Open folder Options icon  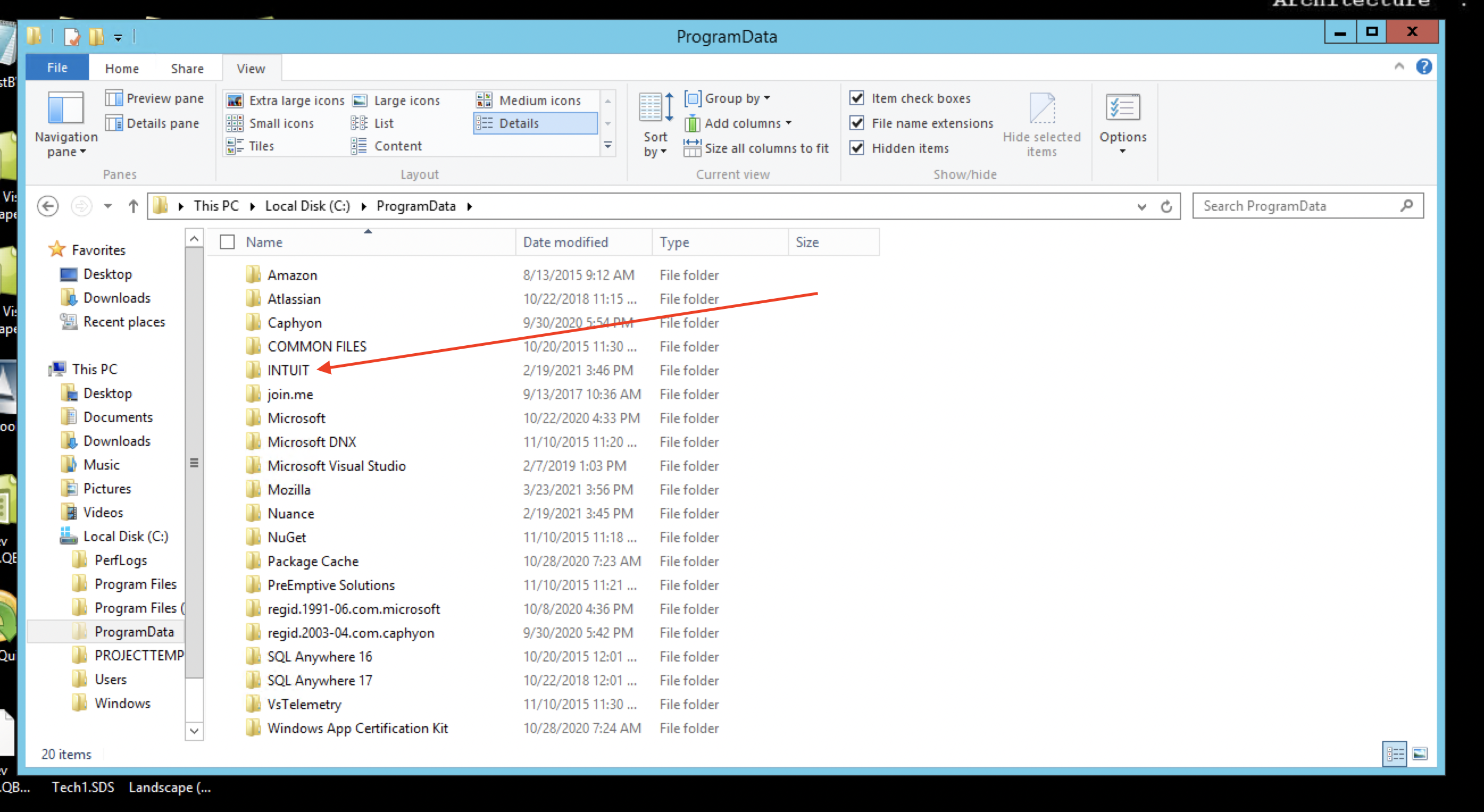pyautogui.click(x=1122, y=107)
